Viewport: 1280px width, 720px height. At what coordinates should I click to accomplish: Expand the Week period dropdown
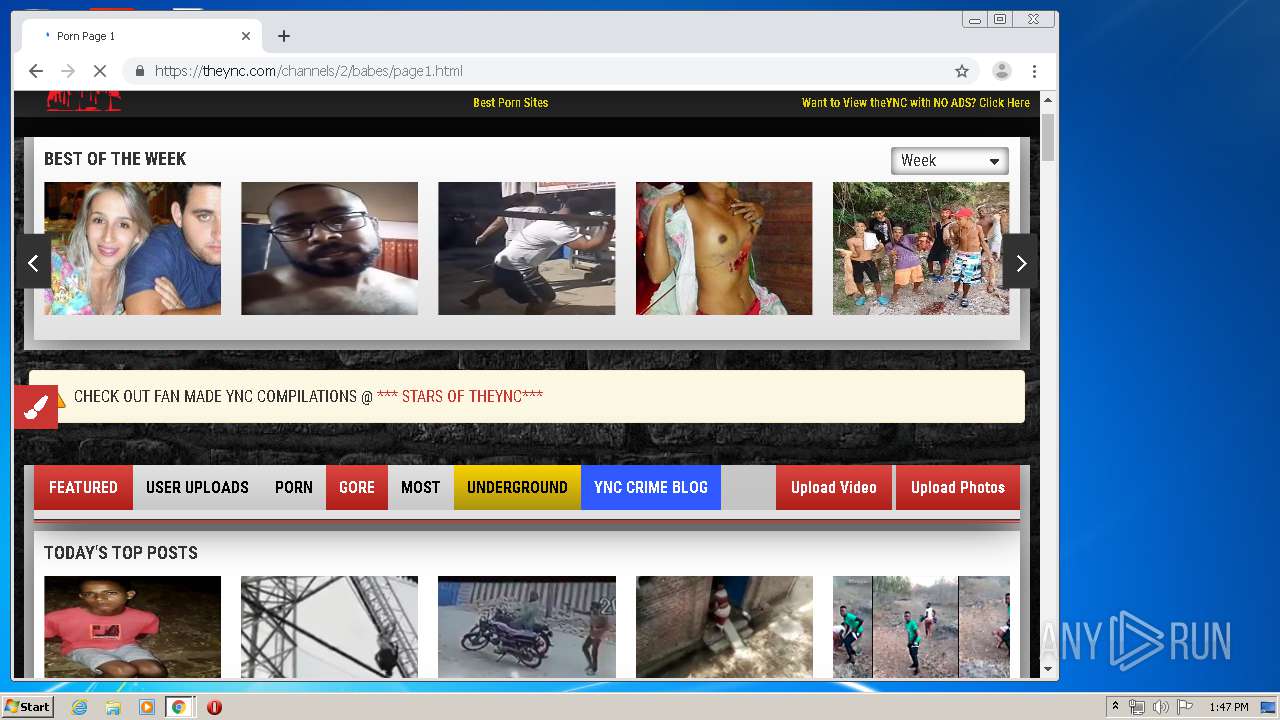click(x=949, y=161)
